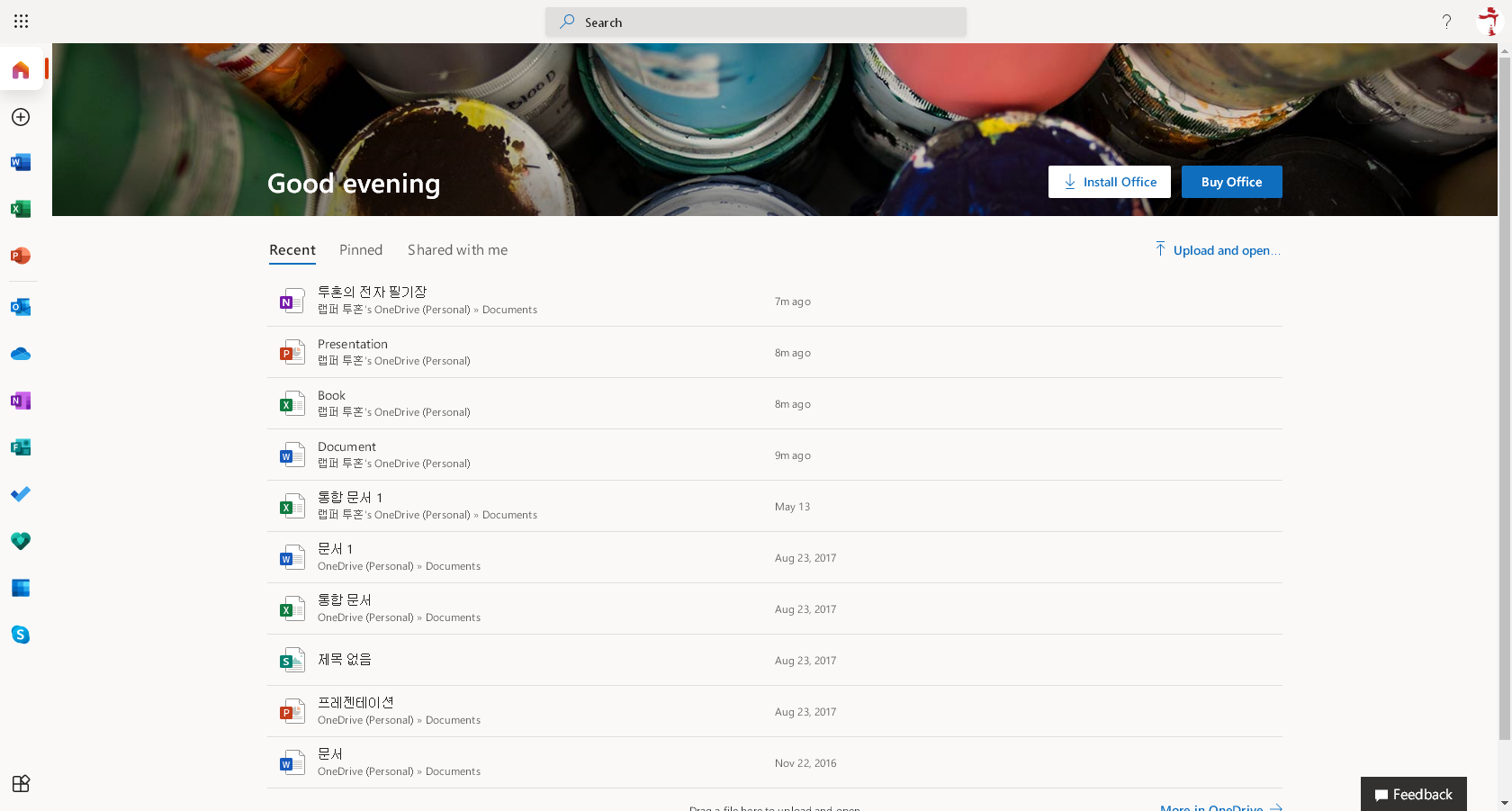Go to the Office Home icon

click(x=21, y=69)
